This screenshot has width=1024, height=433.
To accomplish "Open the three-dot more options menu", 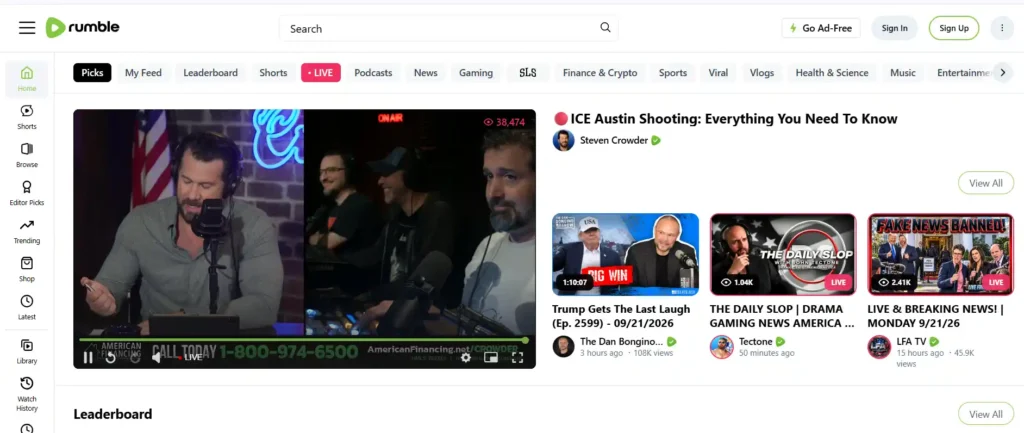I will tap(1002, 28).
